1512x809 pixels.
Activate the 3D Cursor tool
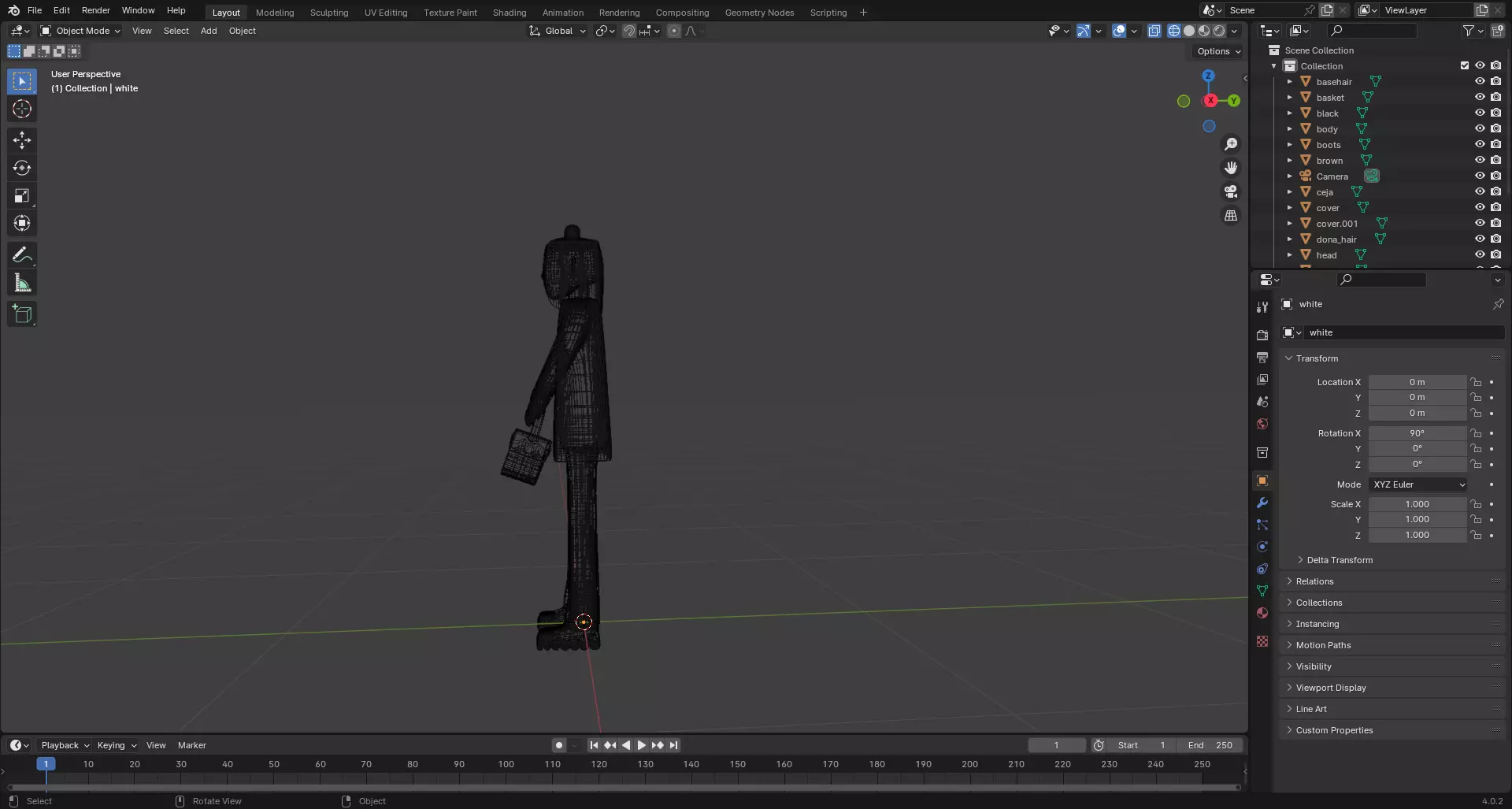point(22,109)
